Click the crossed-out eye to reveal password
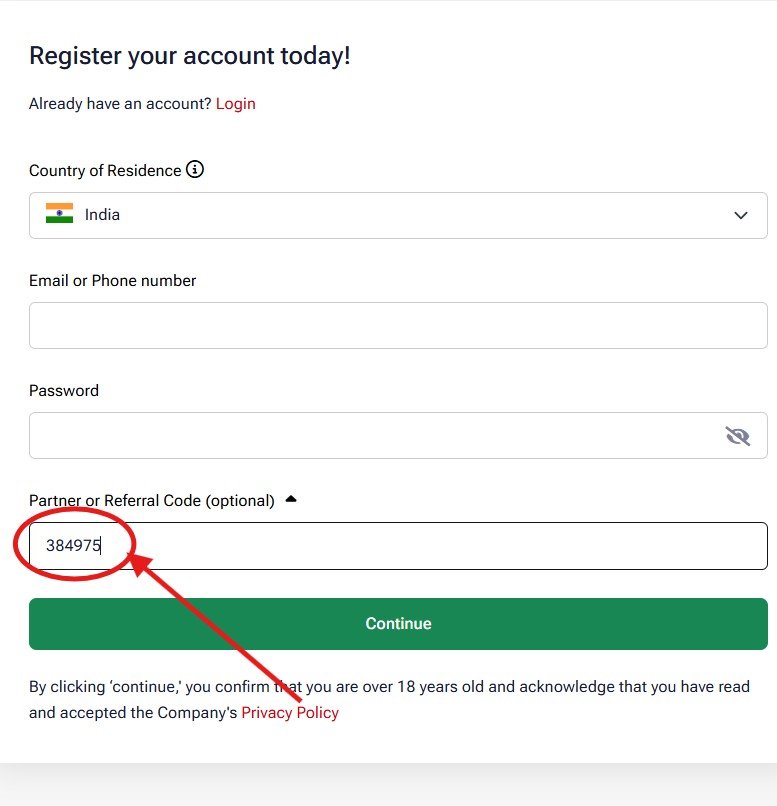Viewport: 777px width, 806px height. [x=738, y=435]
